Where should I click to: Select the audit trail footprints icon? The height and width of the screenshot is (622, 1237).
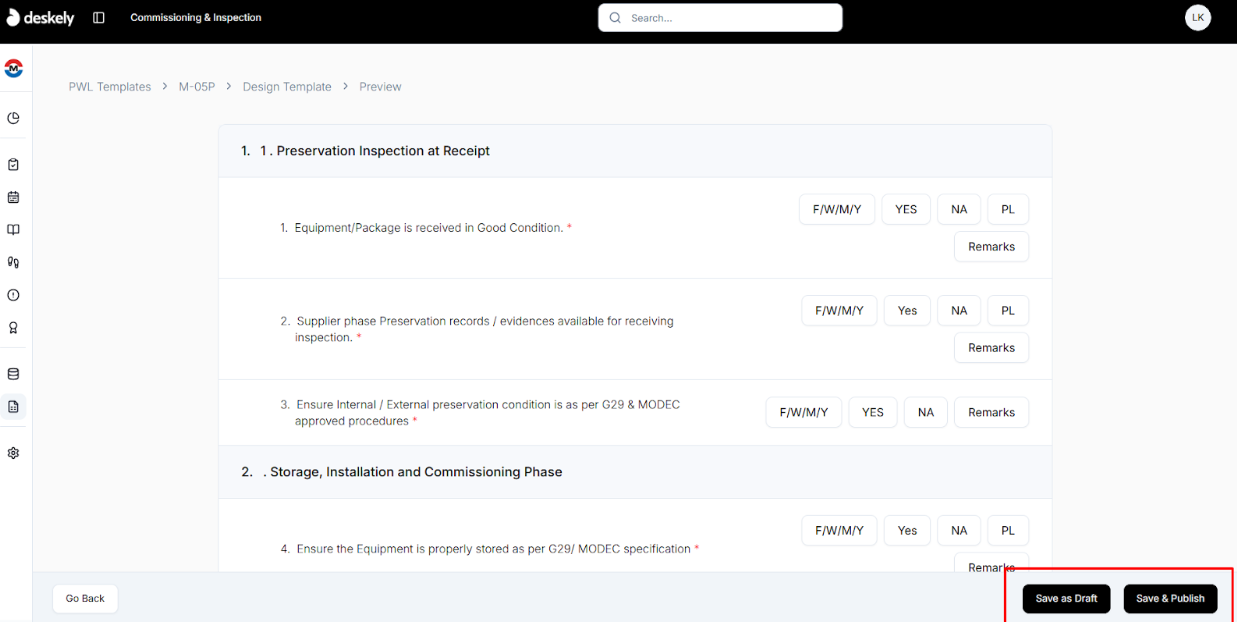(13, 262)
